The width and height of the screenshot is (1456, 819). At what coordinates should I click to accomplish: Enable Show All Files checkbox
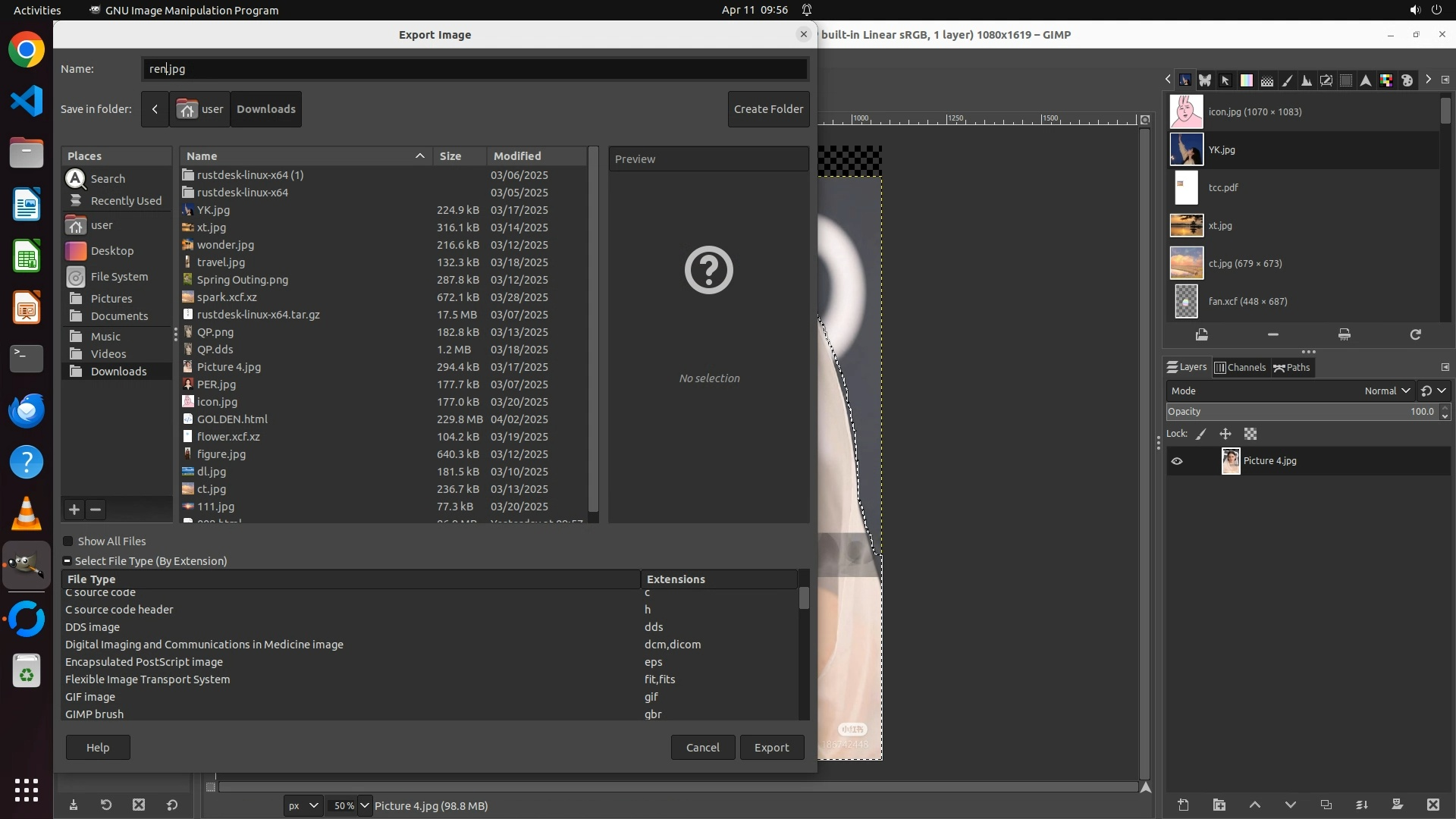(68, 541)
